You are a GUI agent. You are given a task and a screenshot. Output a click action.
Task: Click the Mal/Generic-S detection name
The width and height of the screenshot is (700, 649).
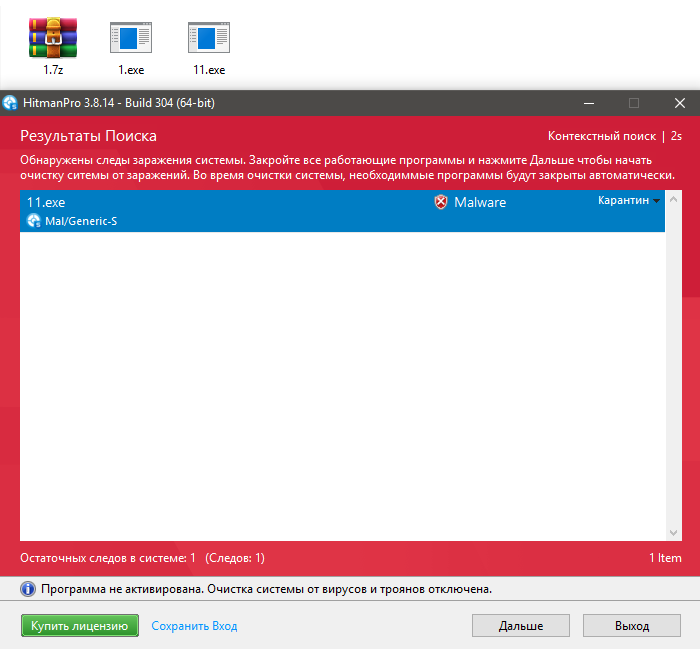click(x=81, y=221)
